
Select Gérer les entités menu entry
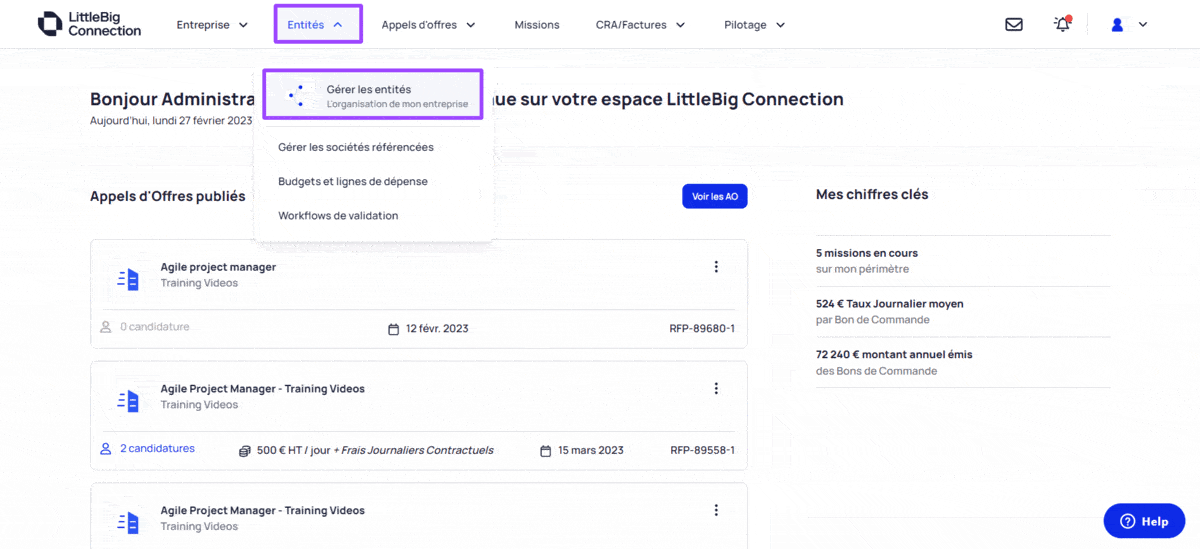point(373,95)
